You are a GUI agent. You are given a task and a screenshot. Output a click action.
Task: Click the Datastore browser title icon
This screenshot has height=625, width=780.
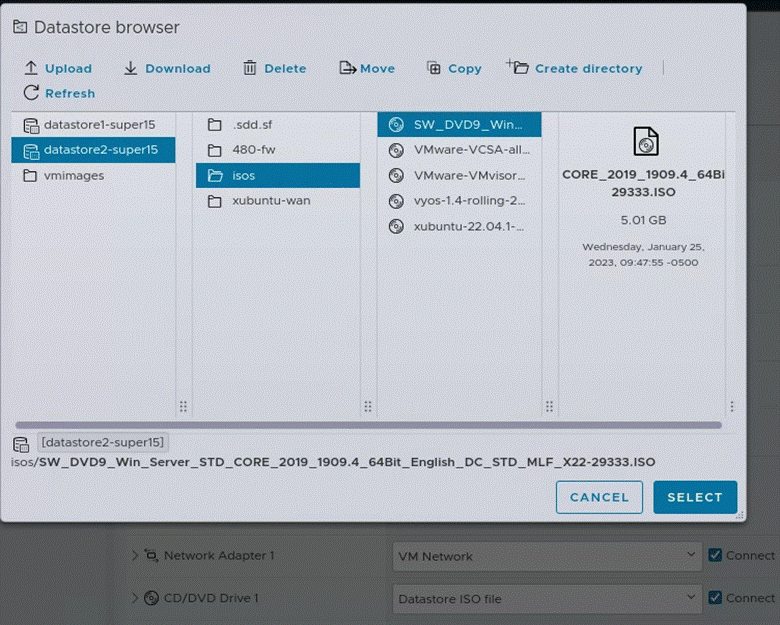[20, 27]
